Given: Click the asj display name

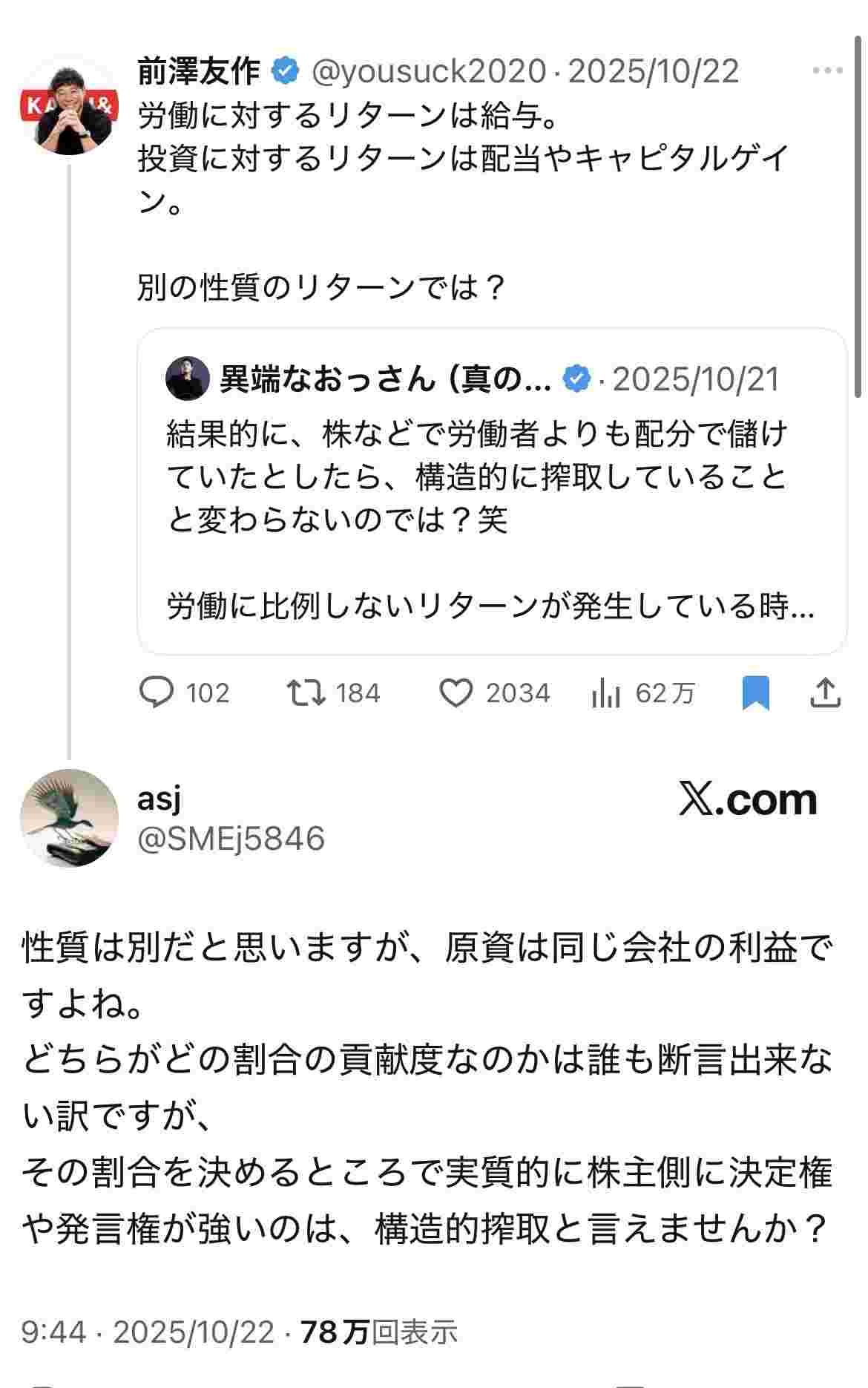Looking at the screenshot, I should click(160, 798).
